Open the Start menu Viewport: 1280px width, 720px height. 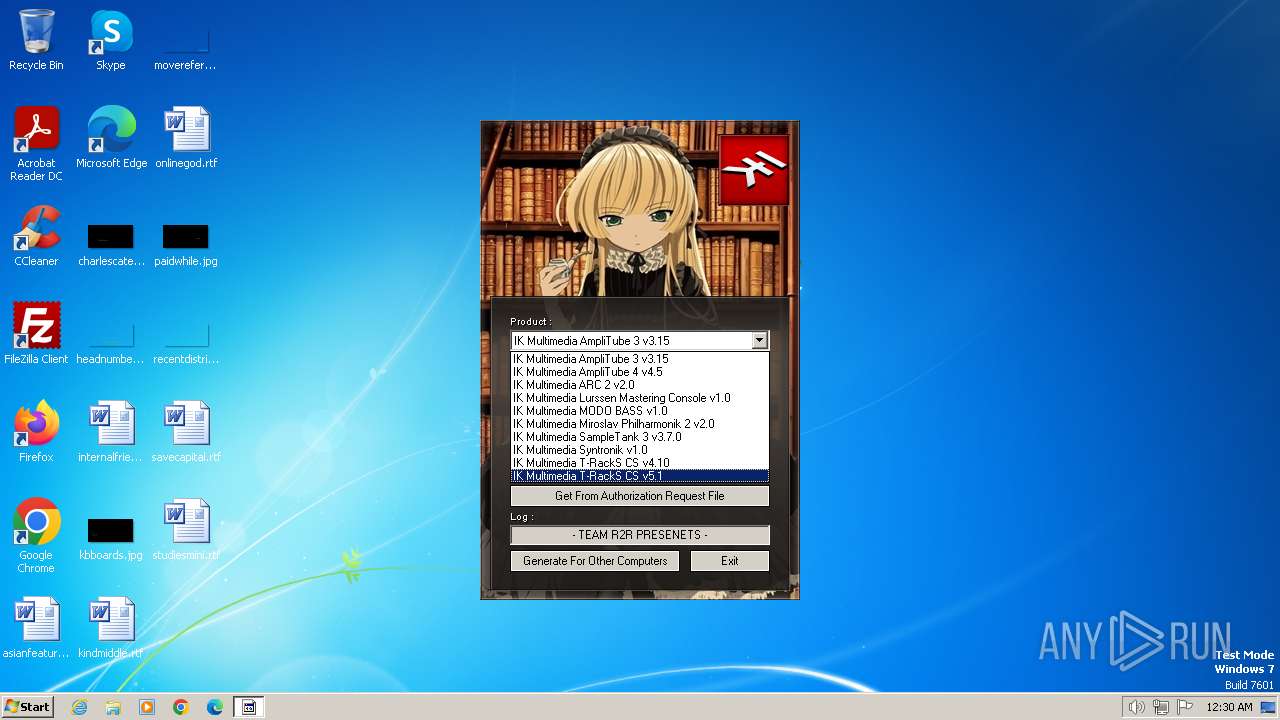point(27,707)
